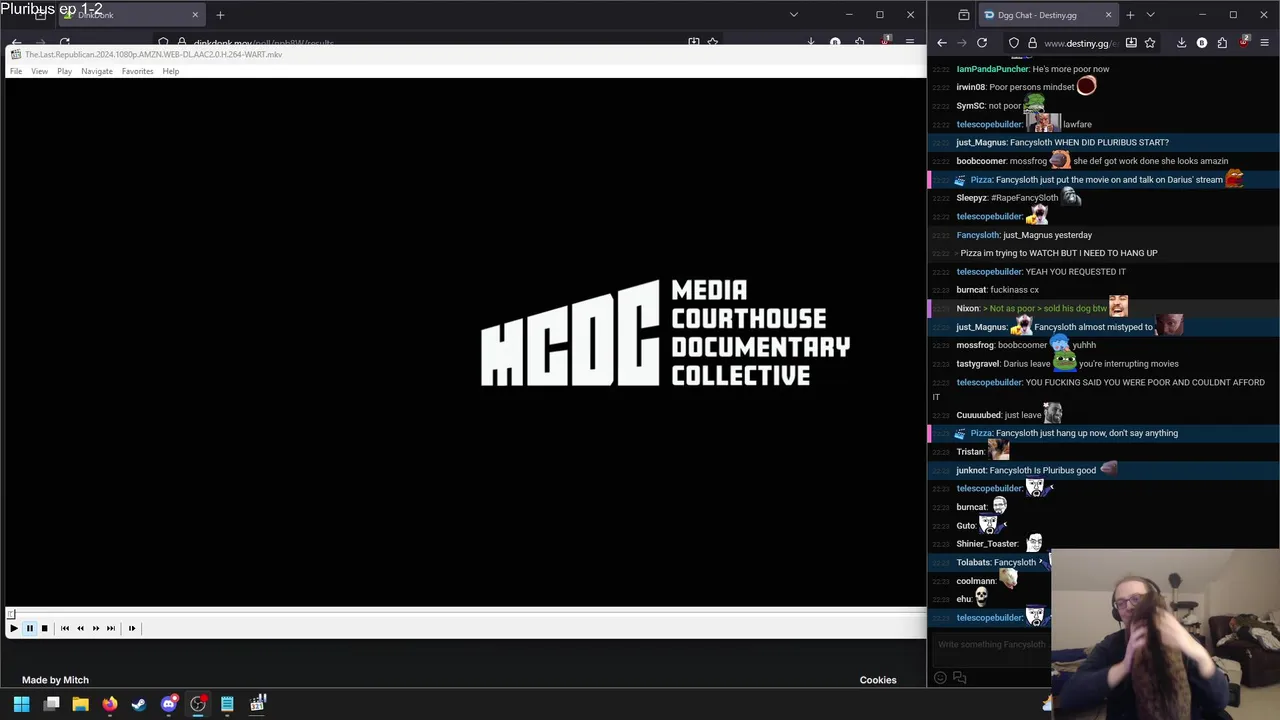Open the Help menu in media player
Image resolution: width=1280 pixels, height=720 pixels.
pyautogui.click(x=171, y=71)
